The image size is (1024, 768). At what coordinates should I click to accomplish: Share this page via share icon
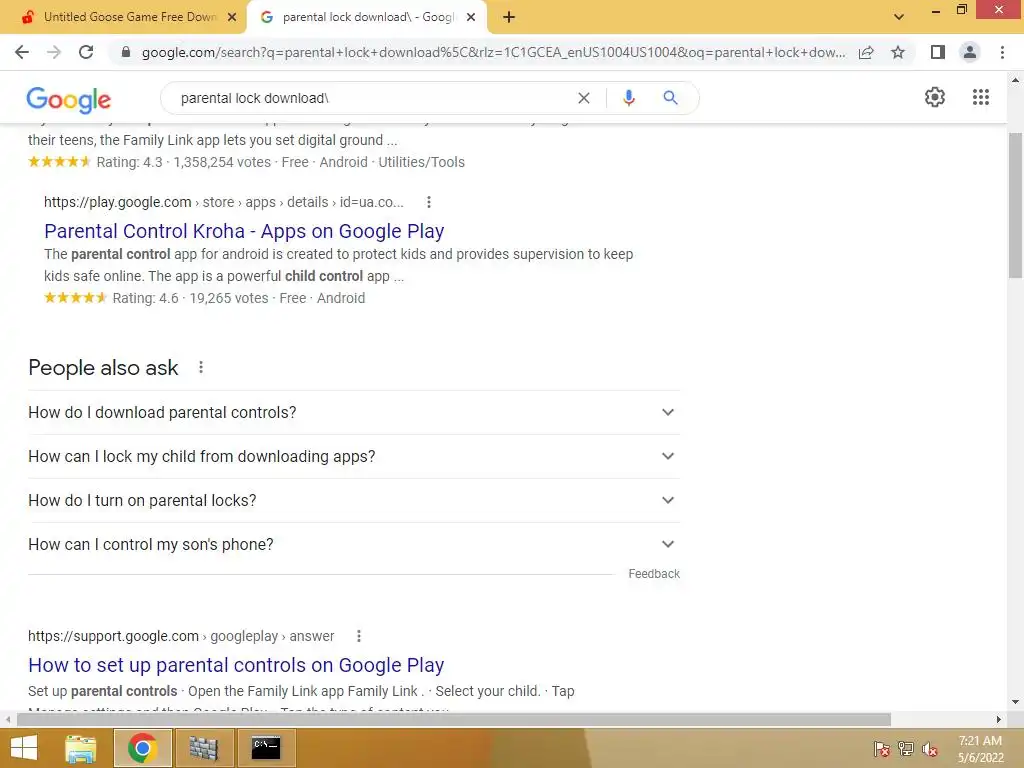coord(866,52)
